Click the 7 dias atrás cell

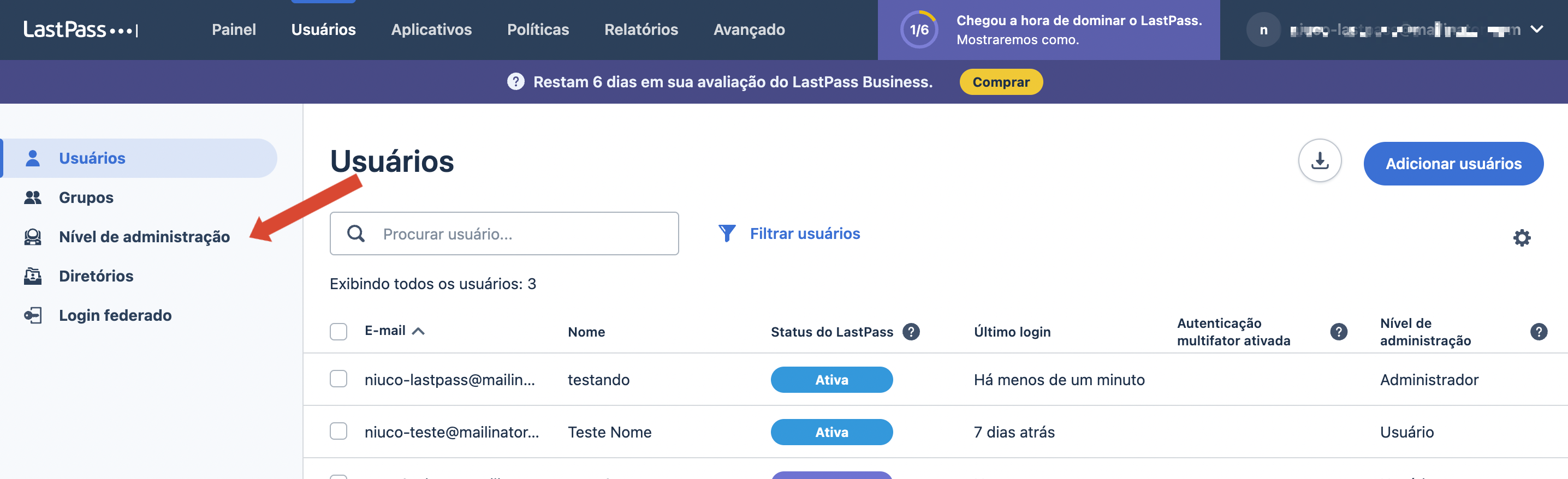tap(1014, 432)
